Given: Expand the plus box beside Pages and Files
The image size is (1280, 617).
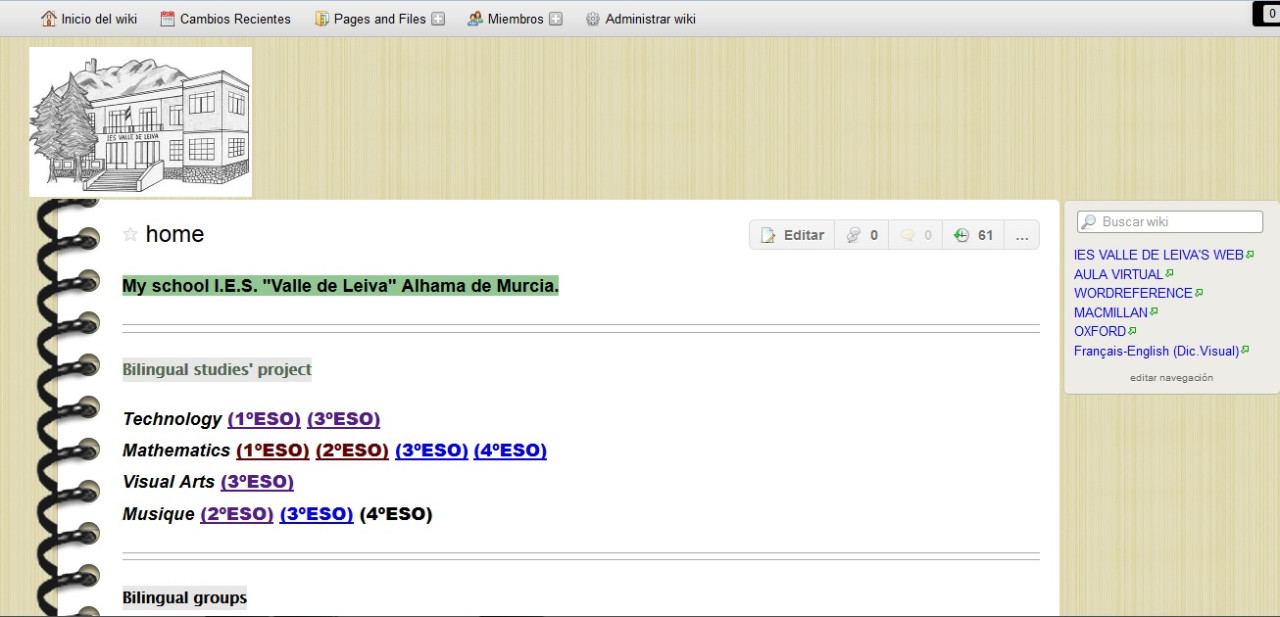Looking at the screenshot, I should [438, 18].
